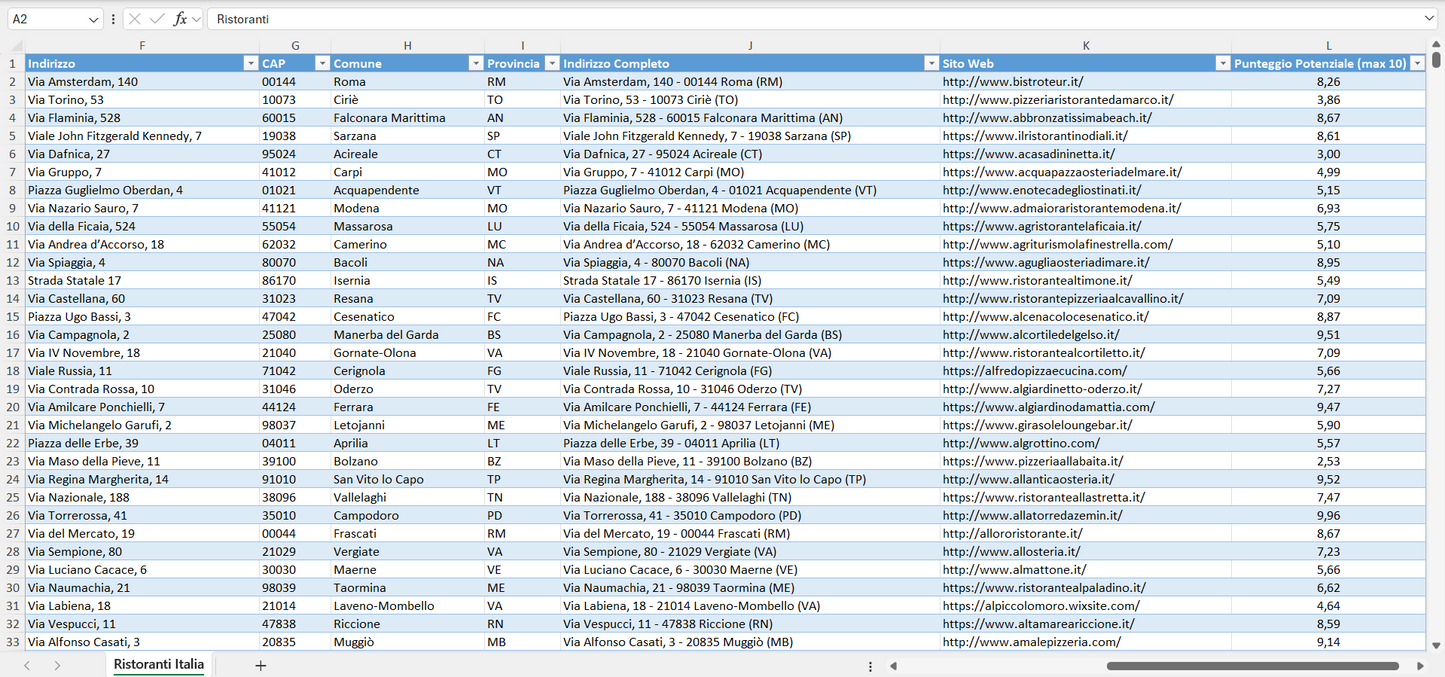Viewport: 1445px width, 677px height.
Task: Open the filter dropdown on the CAP column
Action: [322, 63]
